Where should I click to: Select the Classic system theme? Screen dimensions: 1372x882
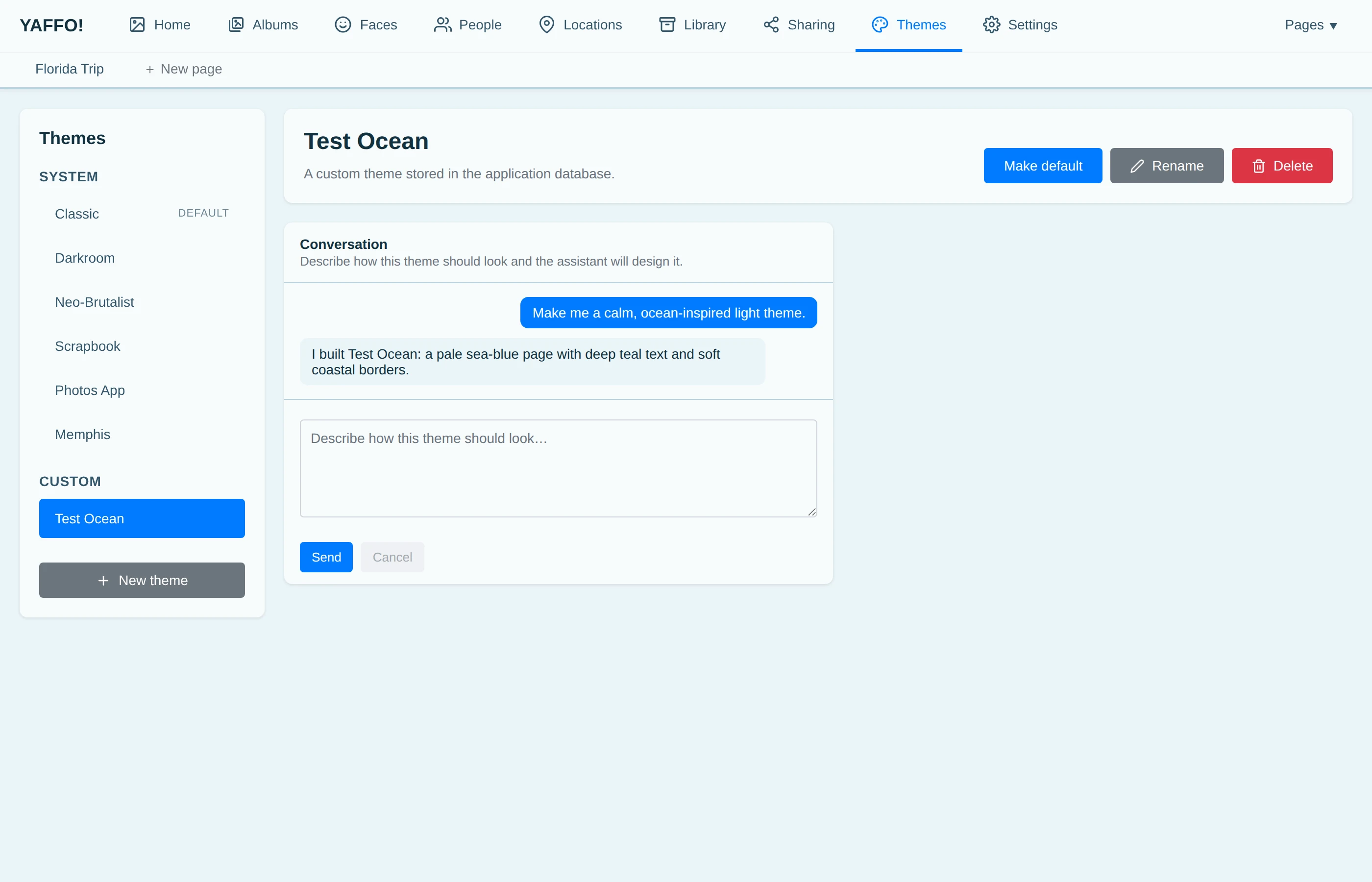coord(142,214)
